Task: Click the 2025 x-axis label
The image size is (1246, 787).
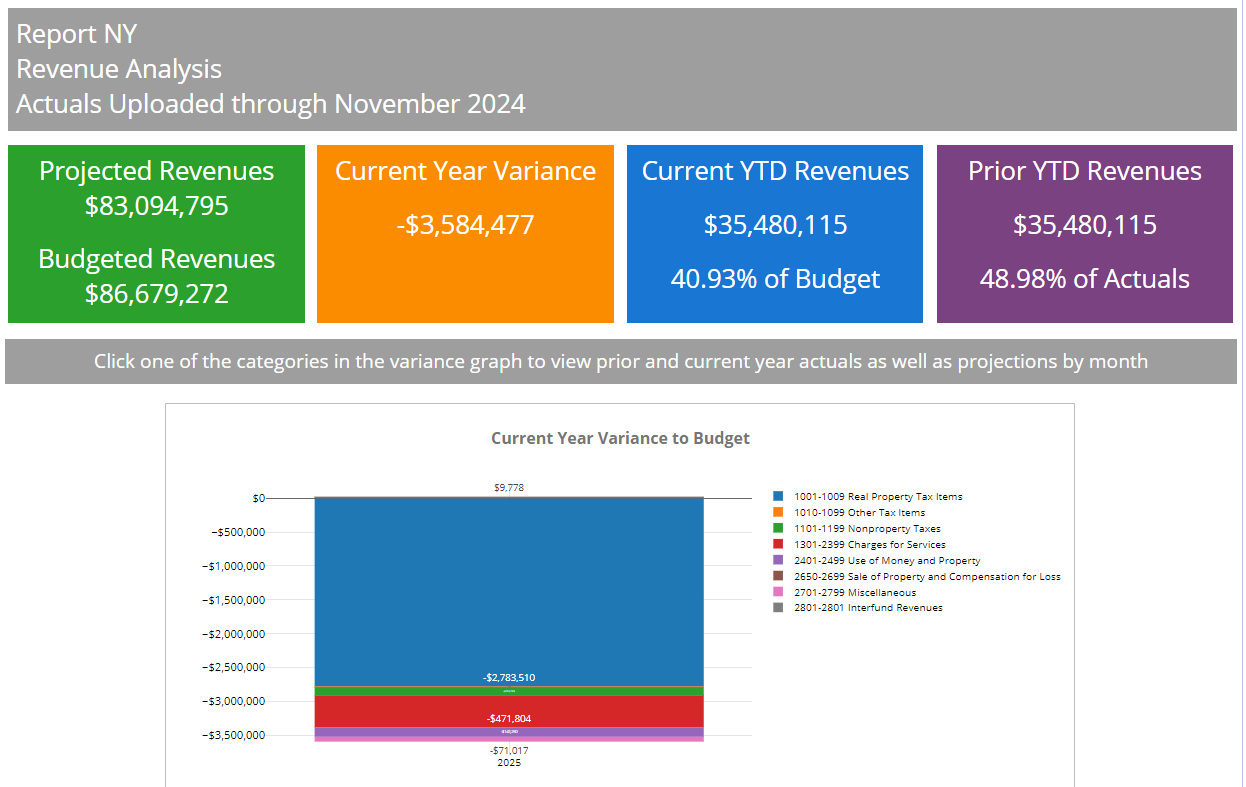Action: (x=509, y=763)
